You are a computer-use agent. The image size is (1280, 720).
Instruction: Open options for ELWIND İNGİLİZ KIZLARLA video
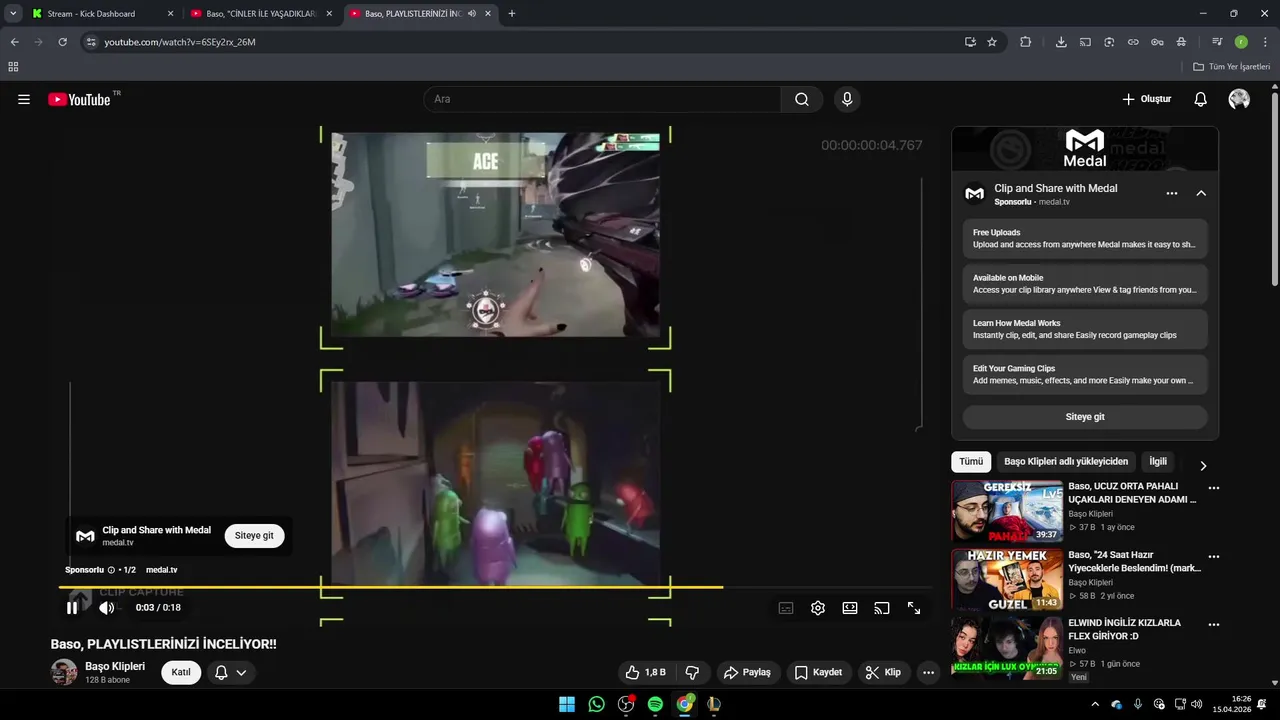(x=1214, y=624)
